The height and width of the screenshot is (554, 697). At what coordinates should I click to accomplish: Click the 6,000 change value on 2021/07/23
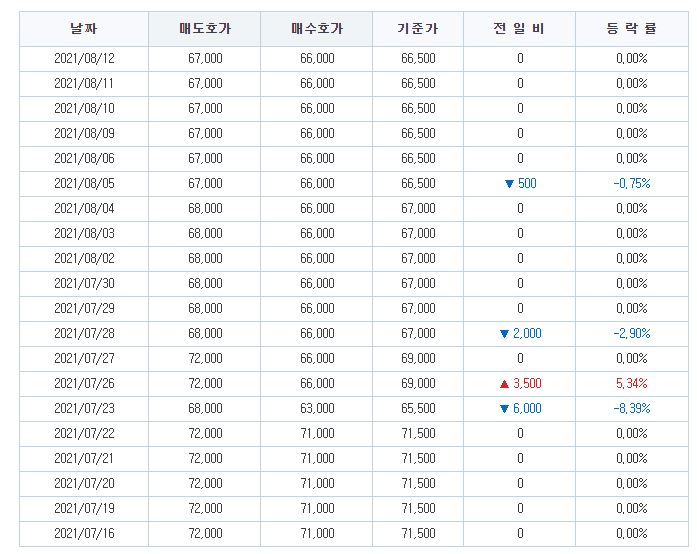(x=527, y=408)
